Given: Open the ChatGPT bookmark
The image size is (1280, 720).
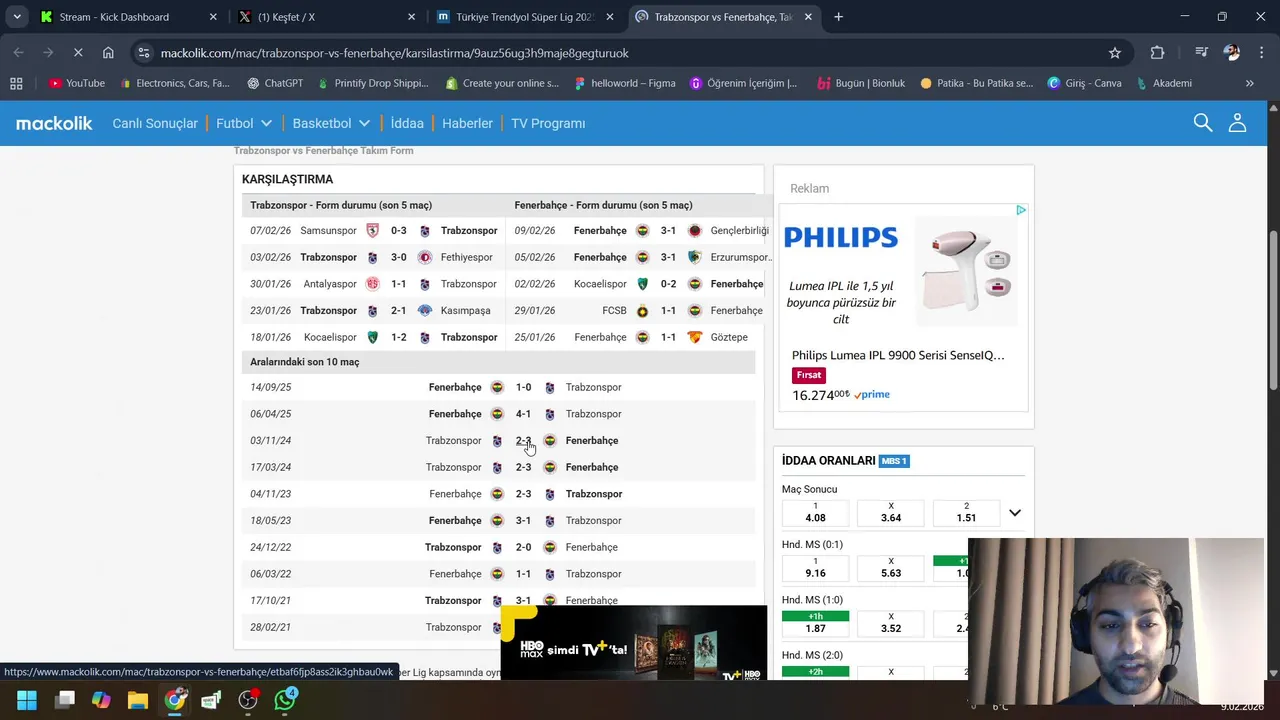Looking at the screenshot, I should pos(275,83).
